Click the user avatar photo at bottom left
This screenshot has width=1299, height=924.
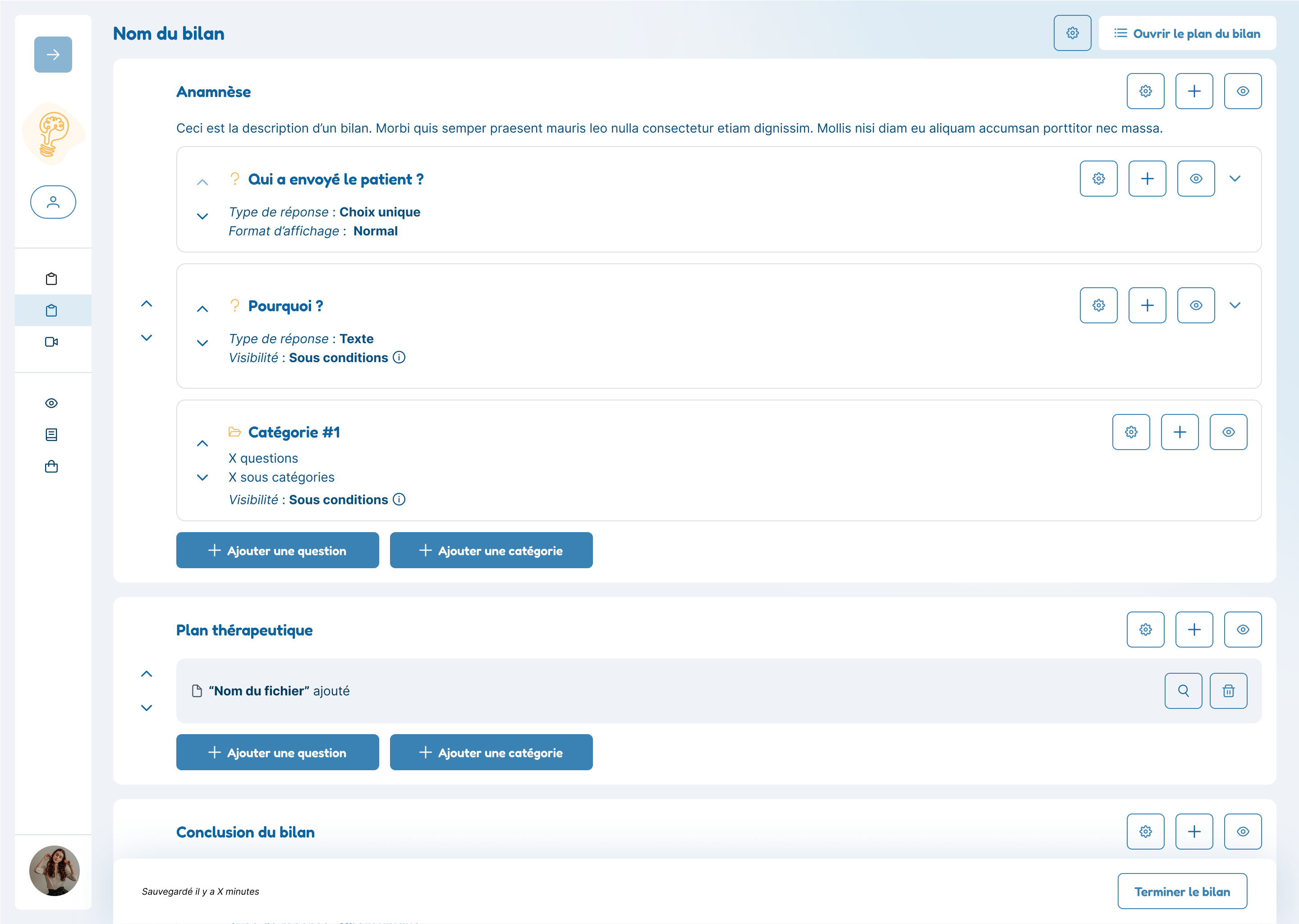tap(54, 870)
